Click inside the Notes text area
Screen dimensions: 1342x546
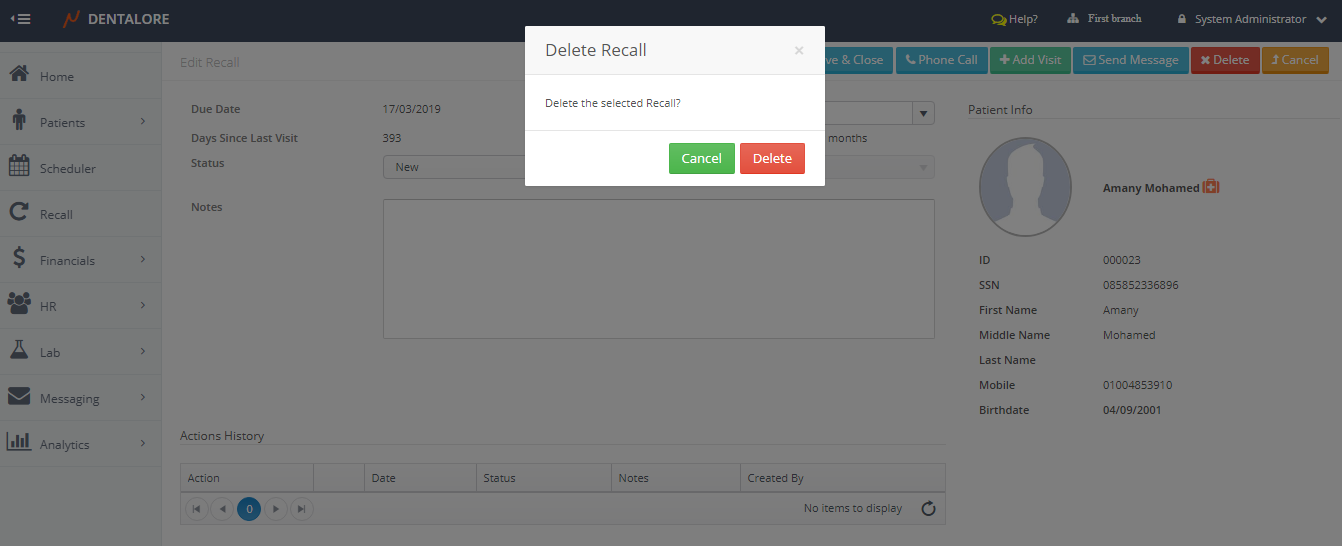coord(658,268)
